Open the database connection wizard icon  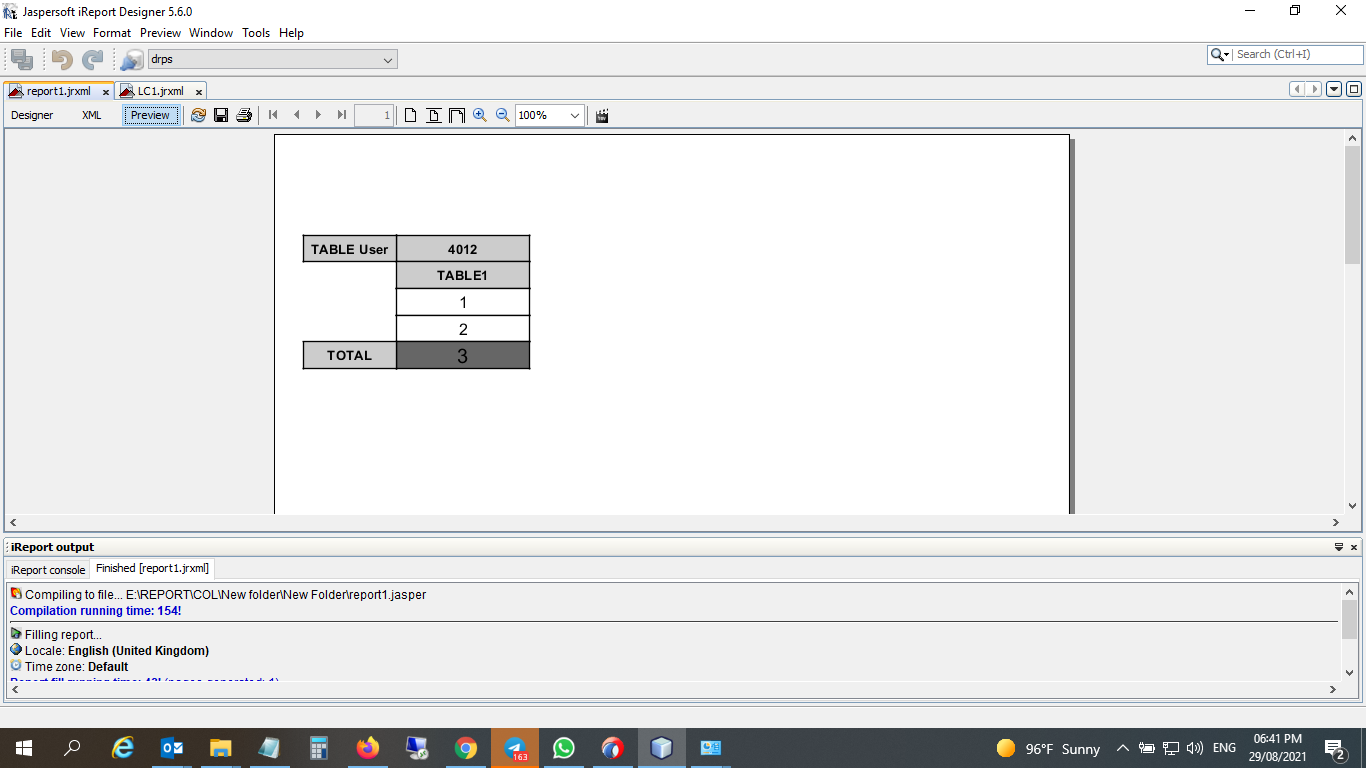pyautogui.click(x=131, y=58)
